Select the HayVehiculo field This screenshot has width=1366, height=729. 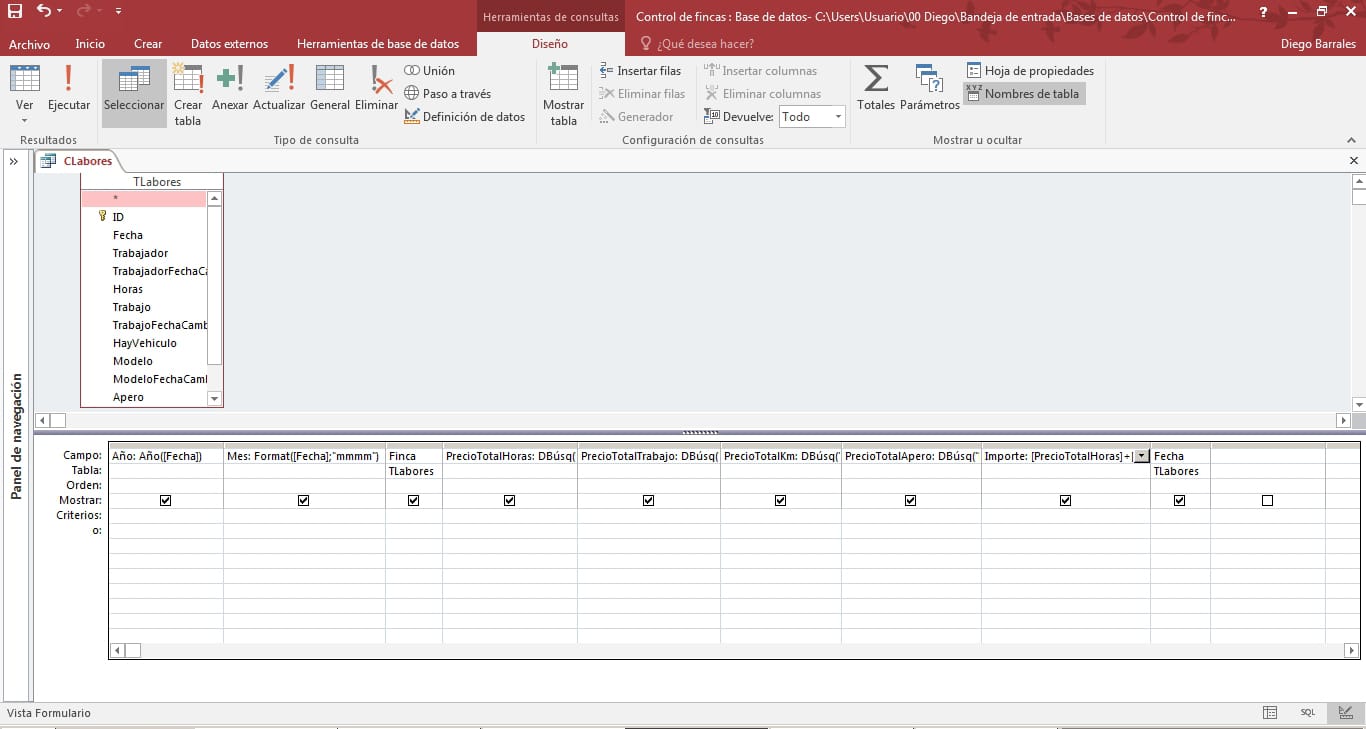(144, 343)
